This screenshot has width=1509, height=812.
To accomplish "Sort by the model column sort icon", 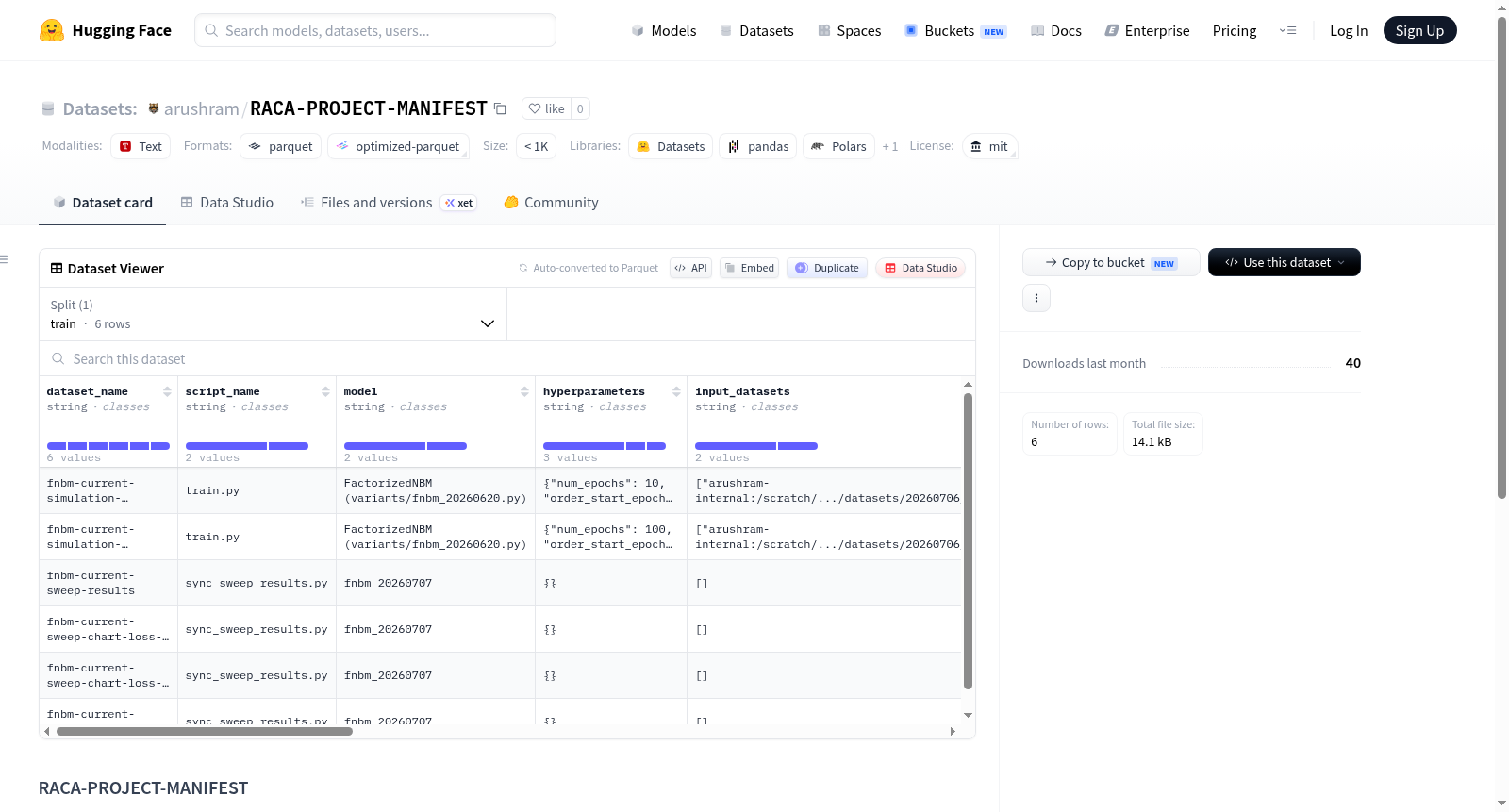I will point(524,391).
